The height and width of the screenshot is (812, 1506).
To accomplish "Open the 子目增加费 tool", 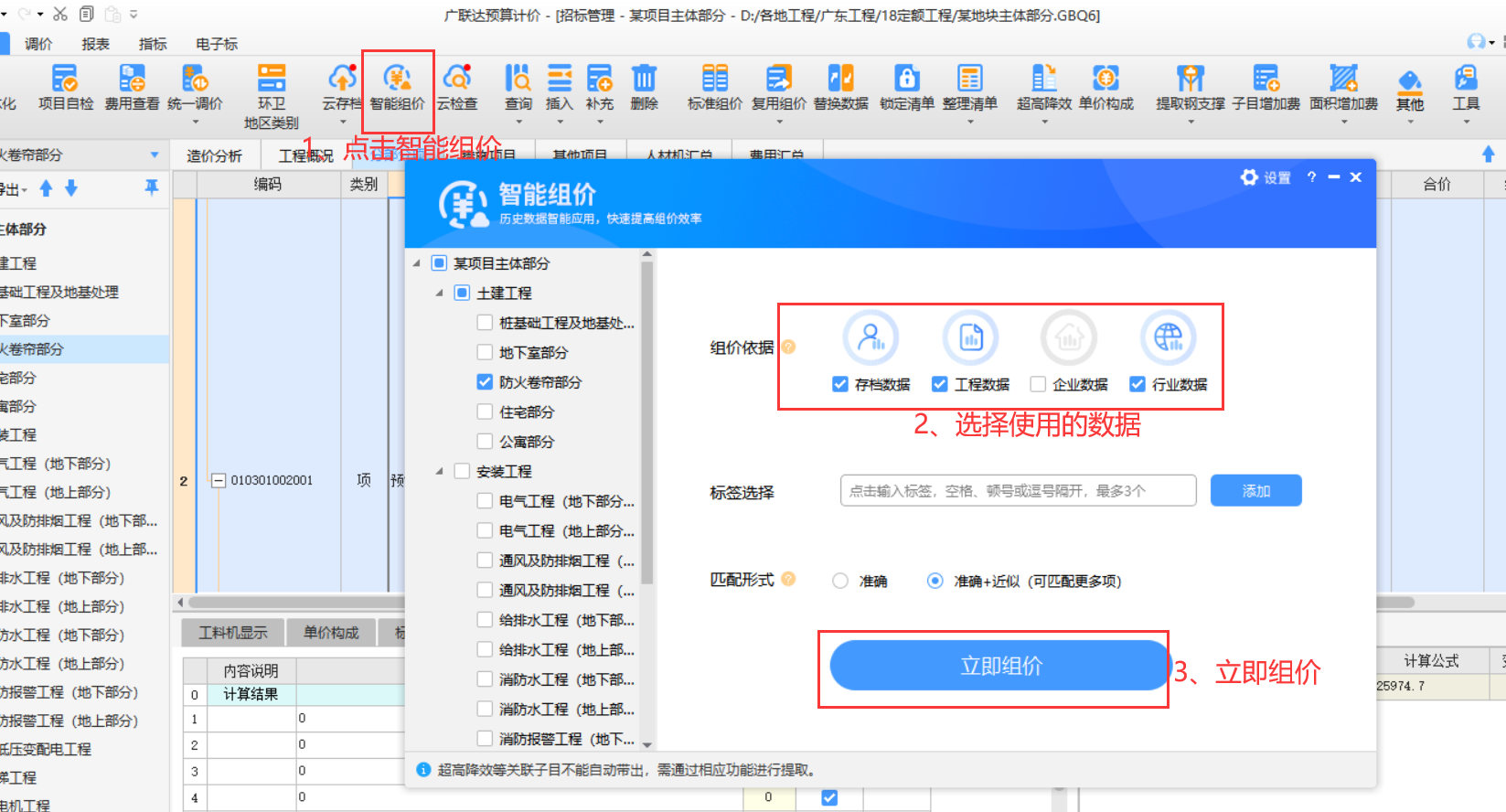I will pos(1266,88).
